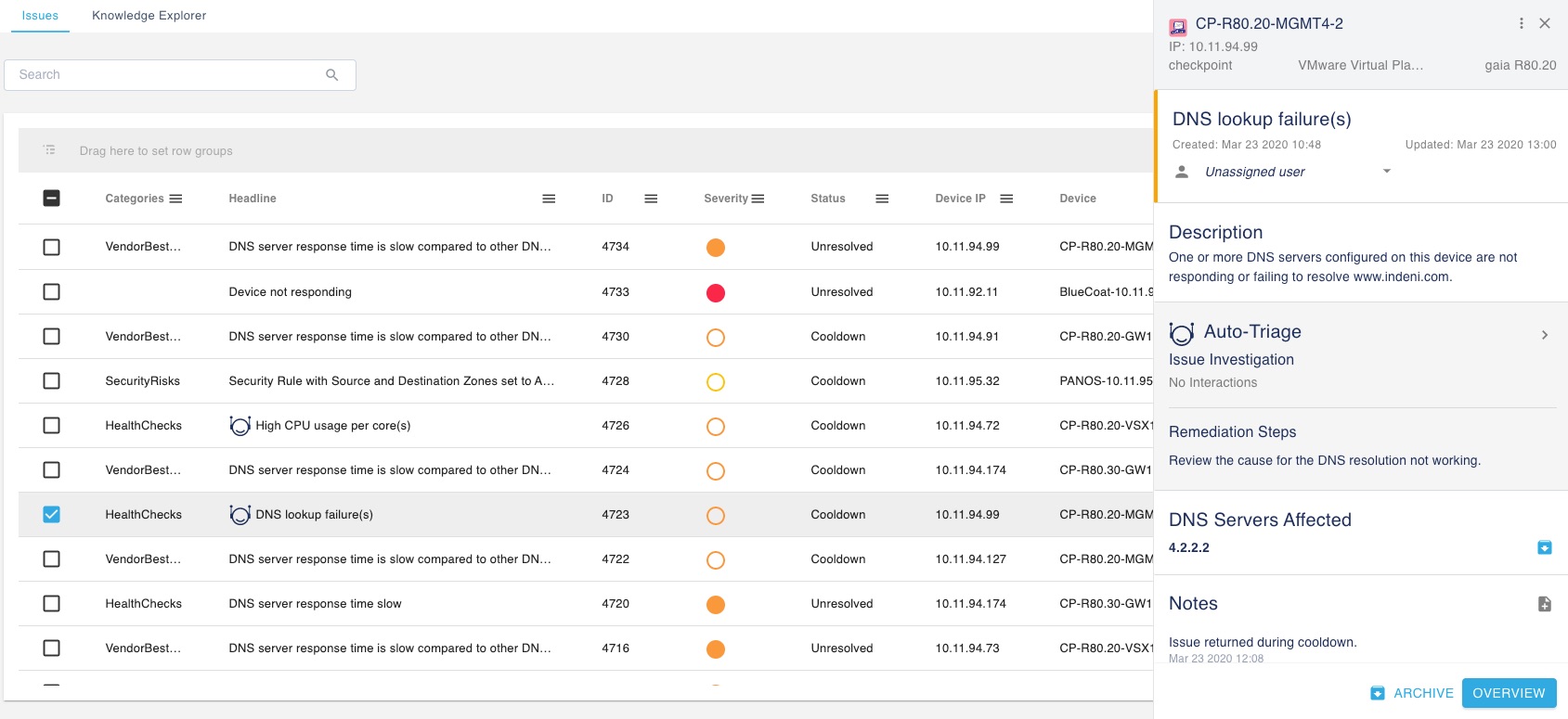This screenshot has width=1568, height=719.
Task: Open the three-dot options menu in details panel
Action: [x=1521, y=23]
